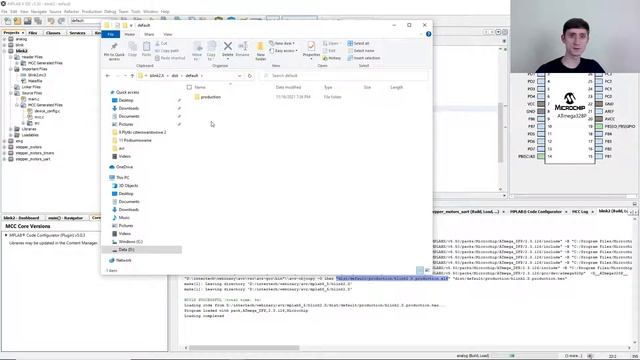Screen dimensions: 640x360
Task: Toggle pin PB7 on the chip package view
Action: (x=541, y=127)
